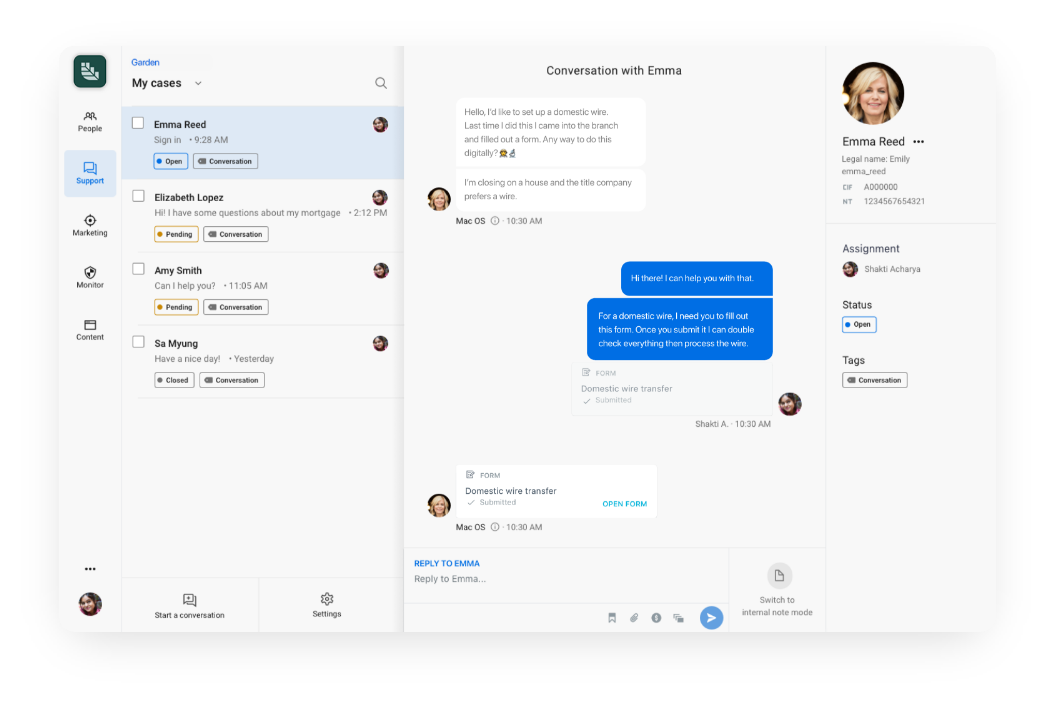Tick the checkbox for Sa Myung
The height and width of the screenshot is (704, 1052).
[x=139, y=342]
